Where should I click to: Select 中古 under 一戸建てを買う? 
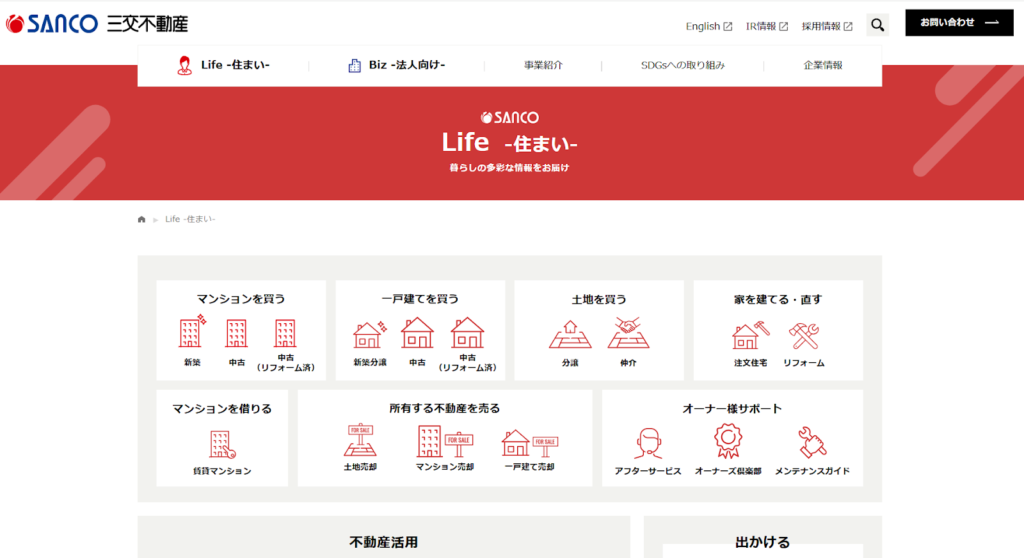(417, 342)
